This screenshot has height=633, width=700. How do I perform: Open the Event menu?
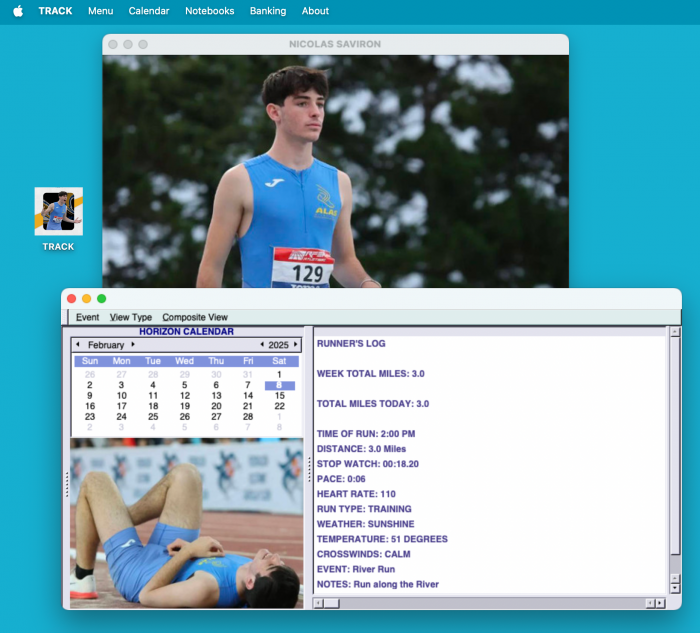[88, 317]
